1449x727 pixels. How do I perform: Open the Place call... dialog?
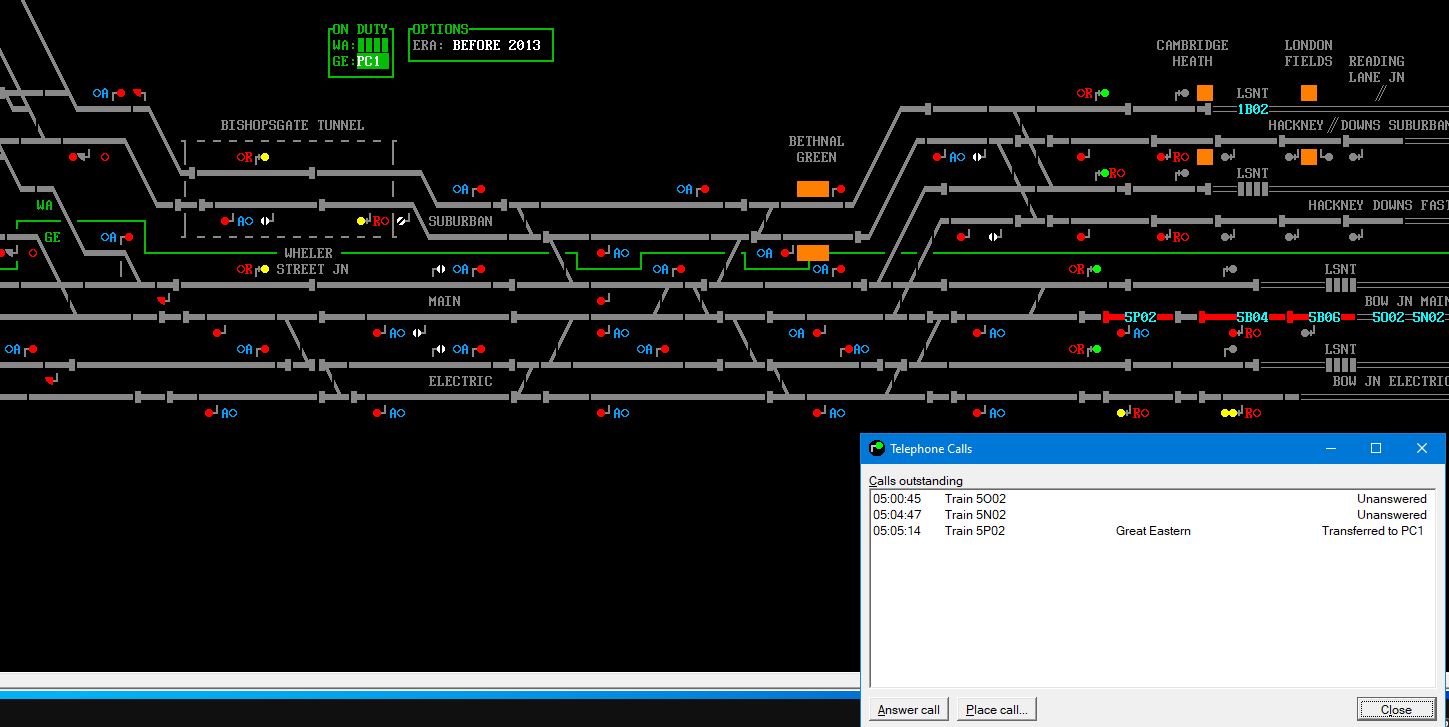998,710
